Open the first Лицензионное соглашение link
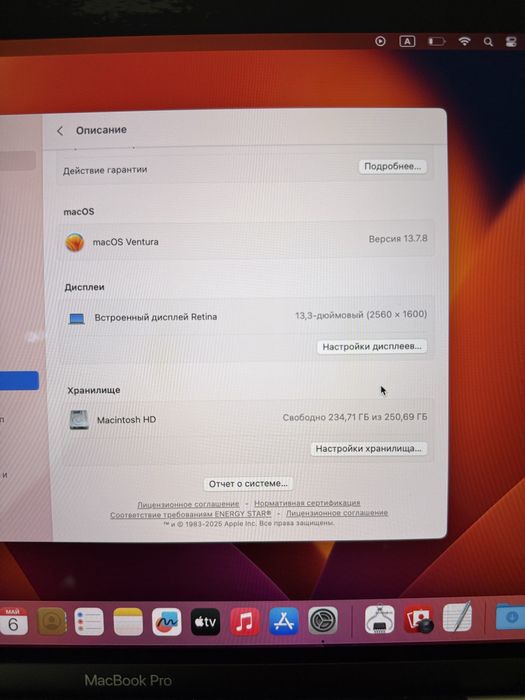525x700 pixels. [188, 504]
